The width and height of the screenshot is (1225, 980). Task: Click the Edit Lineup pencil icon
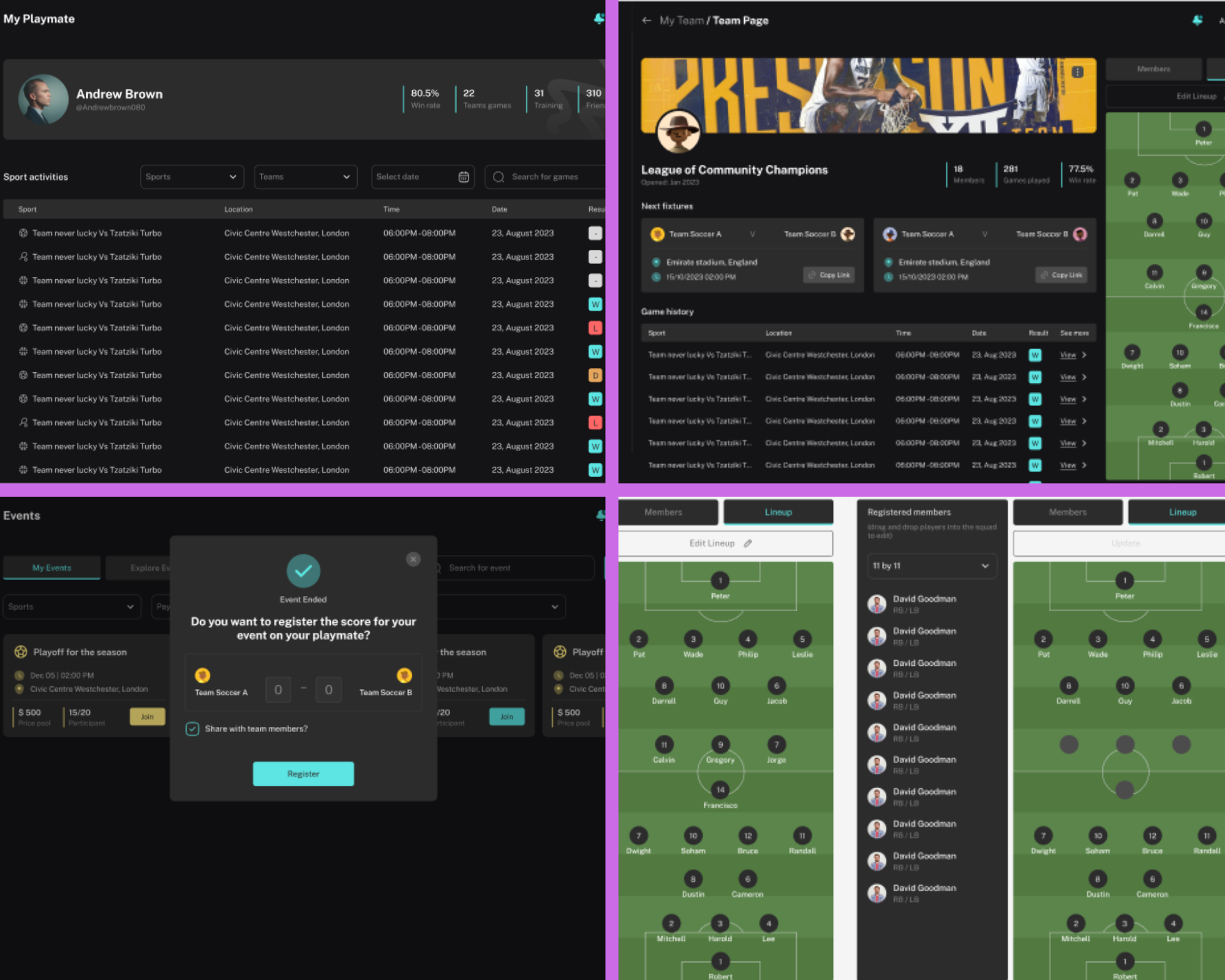[x=747, y=543]
